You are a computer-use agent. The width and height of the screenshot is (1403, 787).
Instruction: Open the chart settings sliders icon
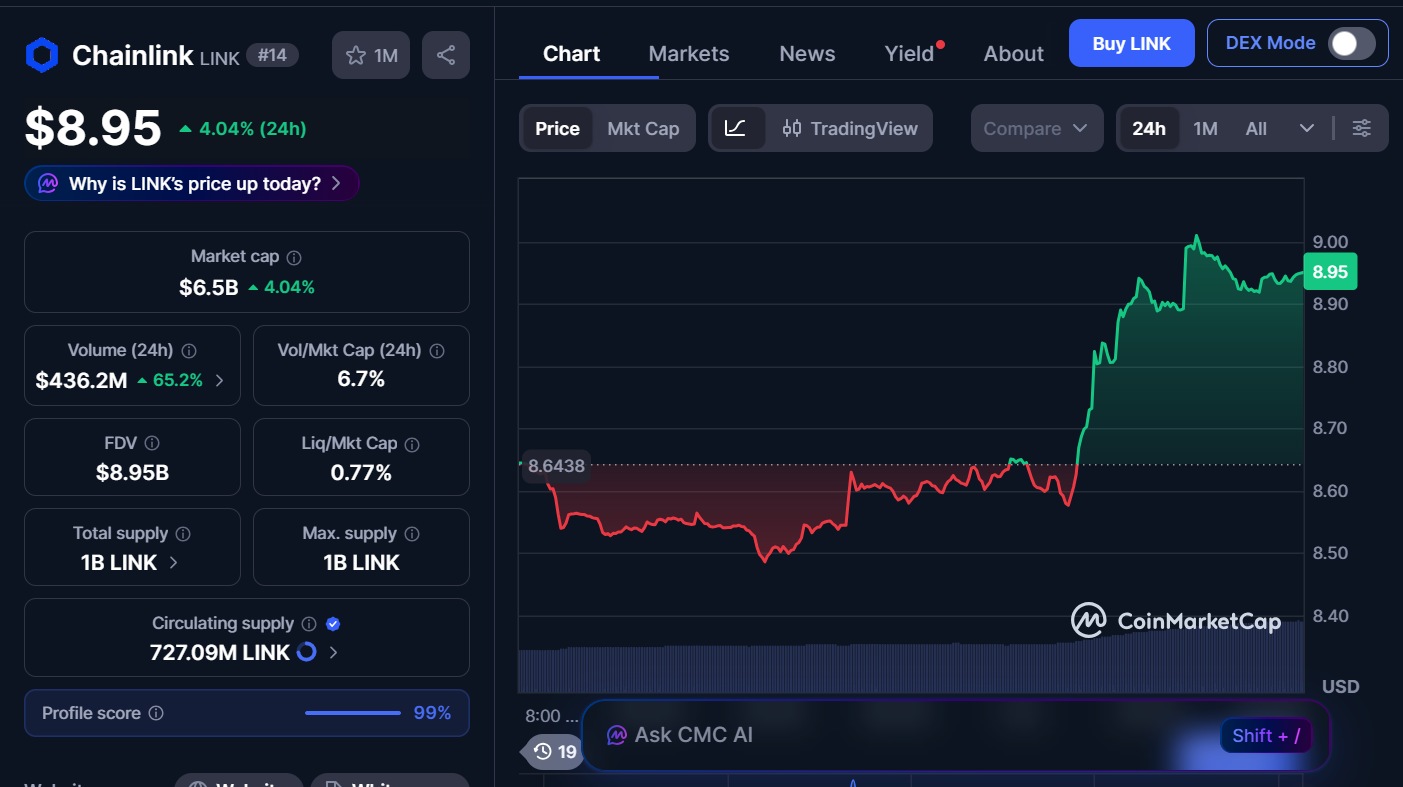[x=1361, y=128]
